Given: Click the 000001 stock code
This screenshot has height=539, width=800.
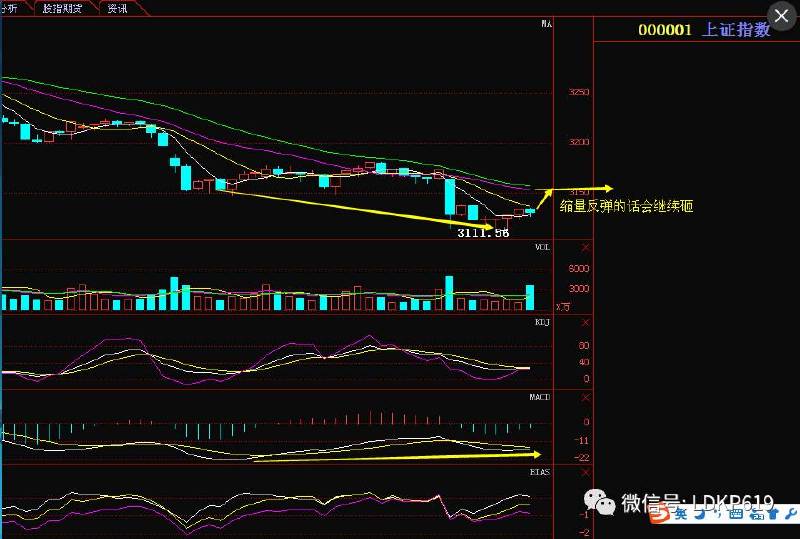Looking at the screenshot, I should click(x=665, y=29).
